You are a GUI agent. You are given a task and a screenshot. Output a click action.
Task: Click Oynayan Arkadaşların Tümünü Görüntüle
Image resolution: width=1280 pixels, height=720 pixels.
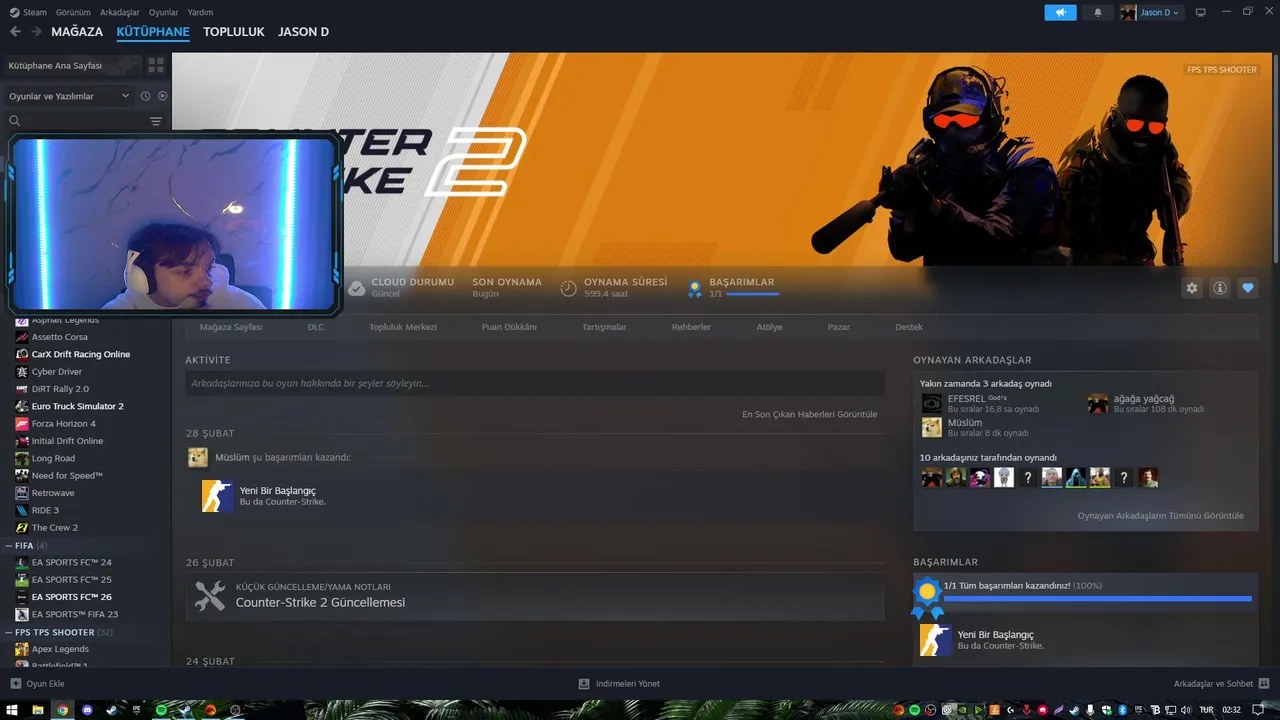coord(1160,516)
